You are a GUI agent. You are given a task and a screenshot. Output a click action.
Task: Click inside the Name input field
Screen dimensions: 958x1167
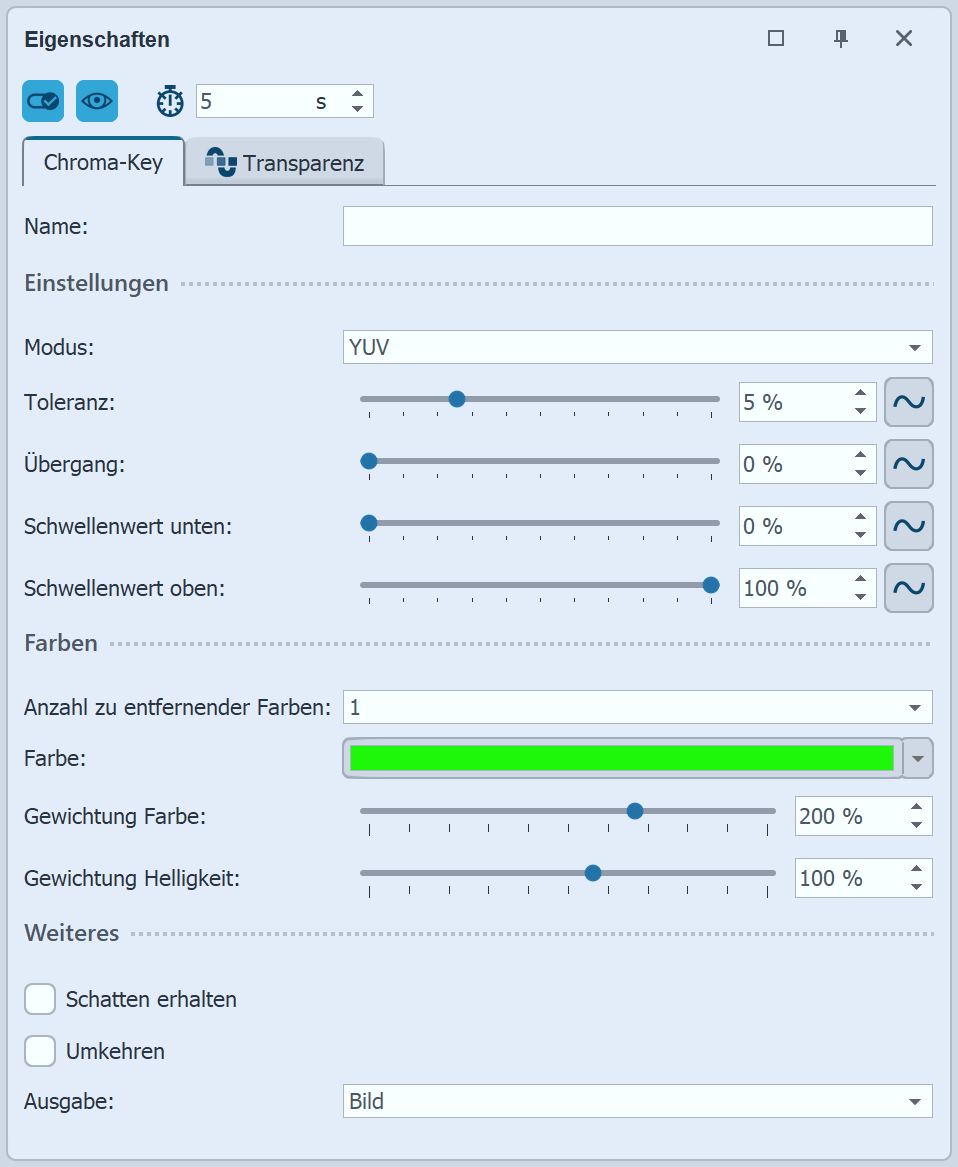637,226
